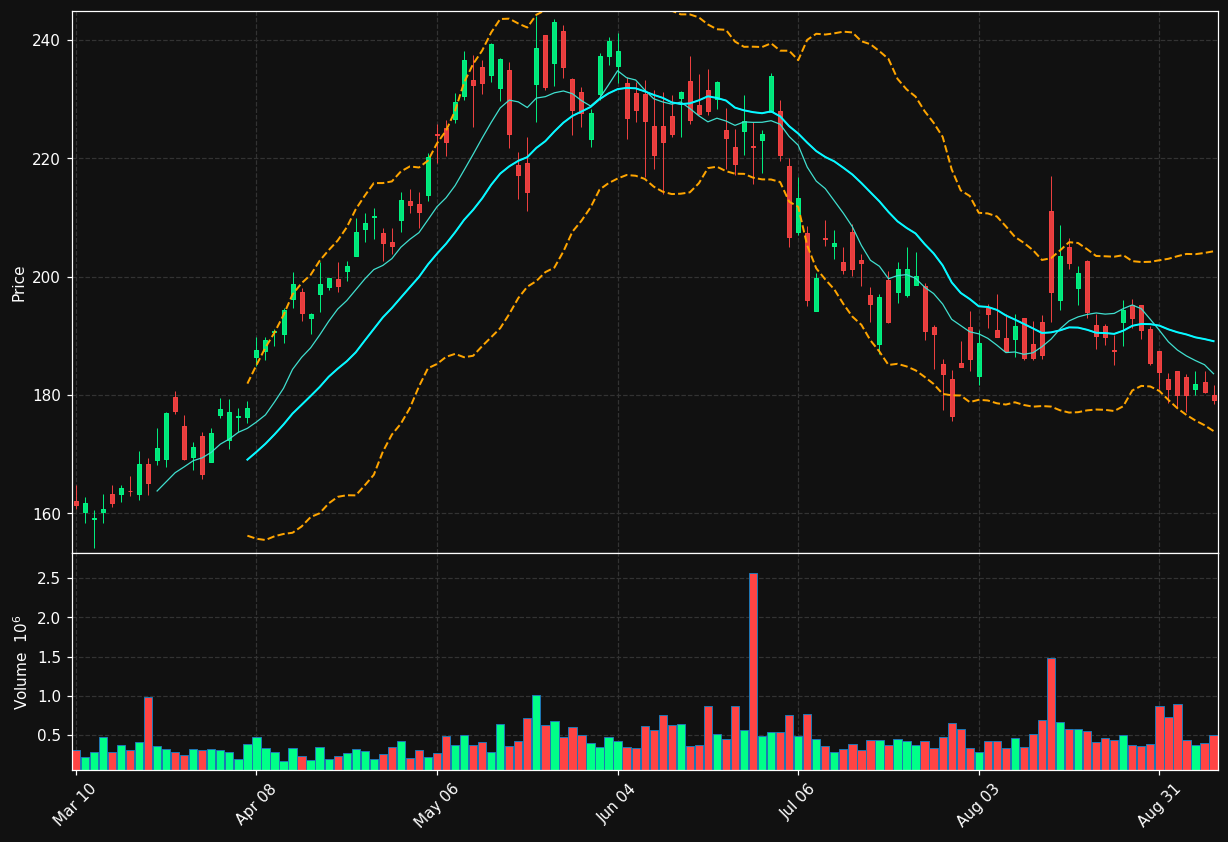Select the August red volume bar reaching 1.5
1228x842 pixels.
tap(1051, 714)
